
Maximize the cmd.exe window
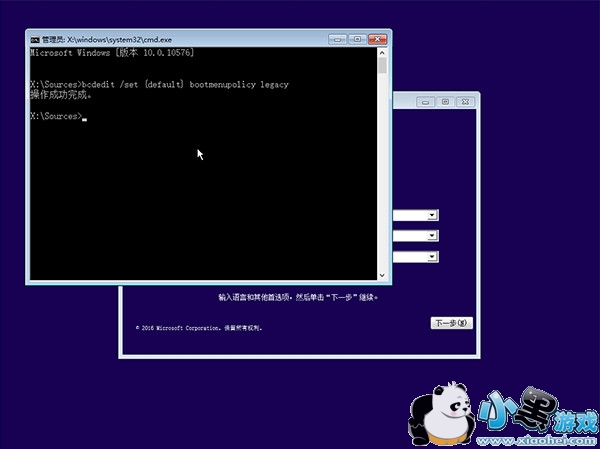point(357,39)
